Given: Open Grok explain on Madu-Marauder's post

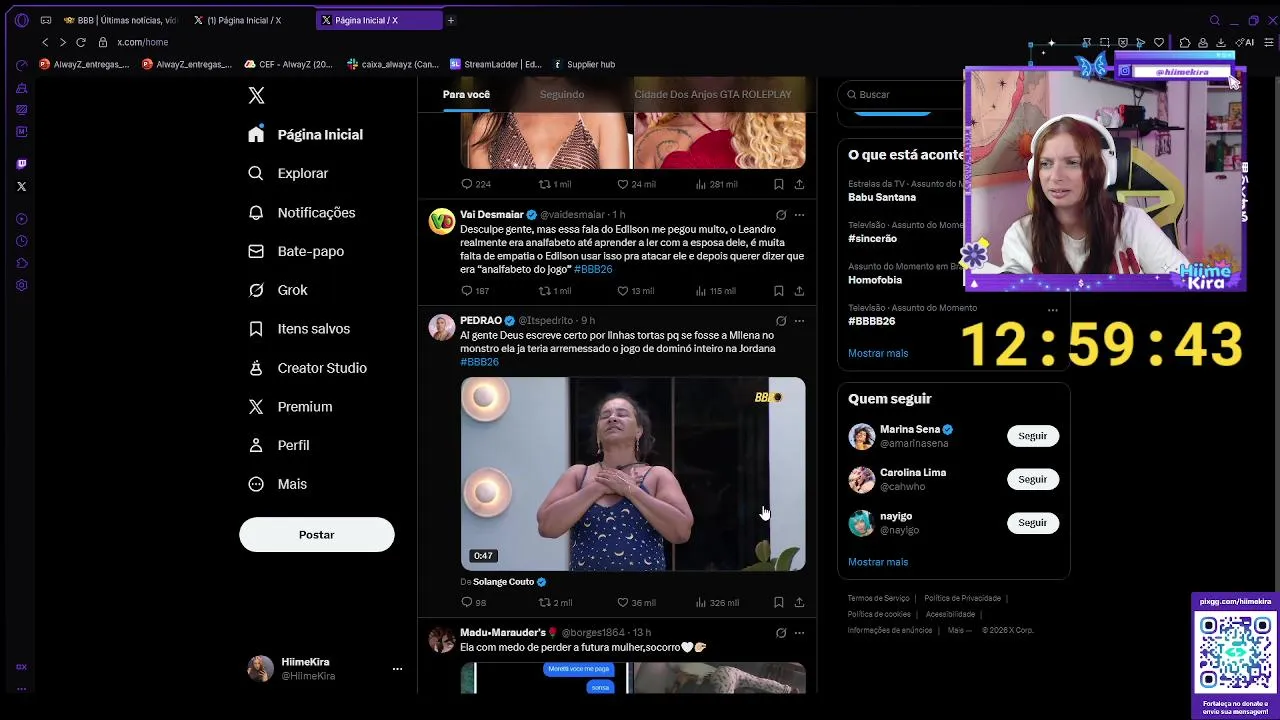Looking at the screenshot, I should click(781, 632).
